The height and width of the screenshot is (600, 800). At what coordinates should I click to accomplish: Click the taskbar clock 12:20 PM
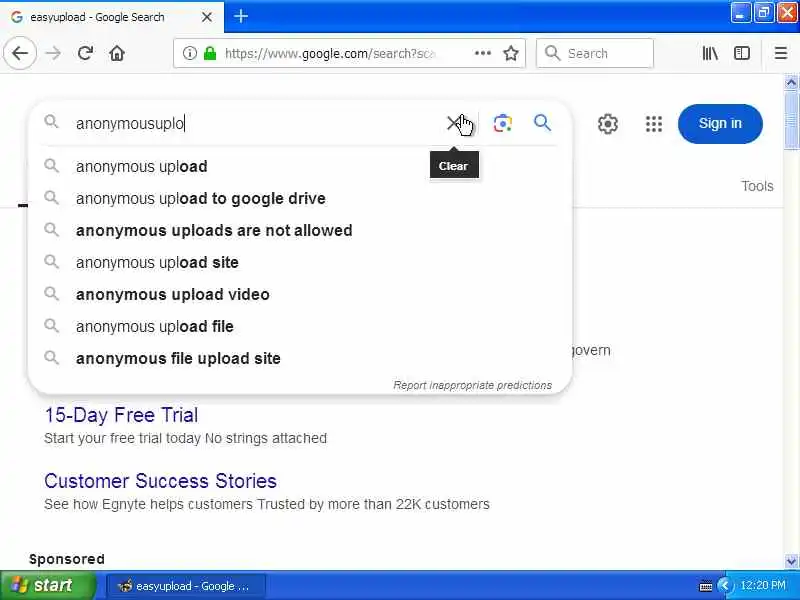point(763,585)
